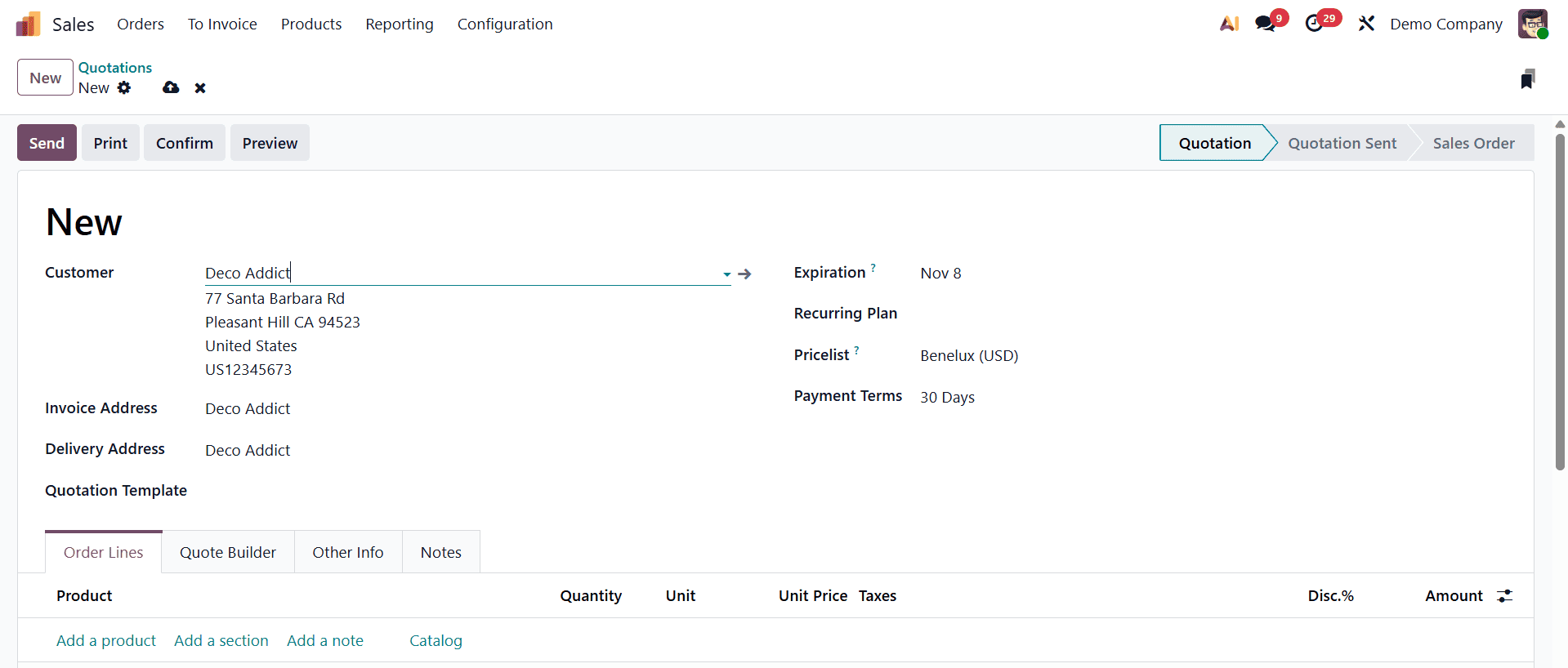Open customer record via arrow icon
Viewport: 1568px width, 668px height.
[744, 274]
